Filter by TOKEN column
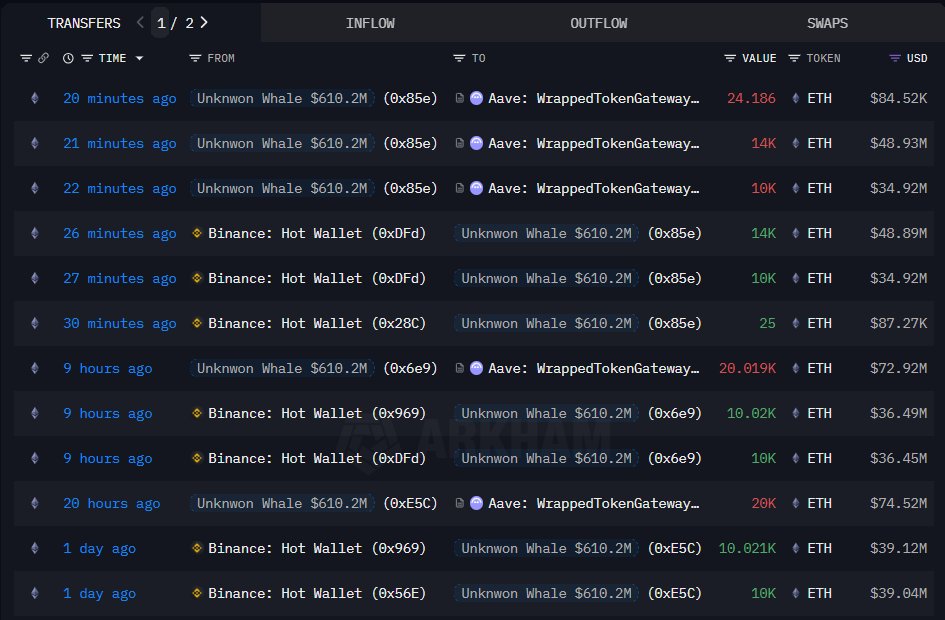 click(794, 58)
